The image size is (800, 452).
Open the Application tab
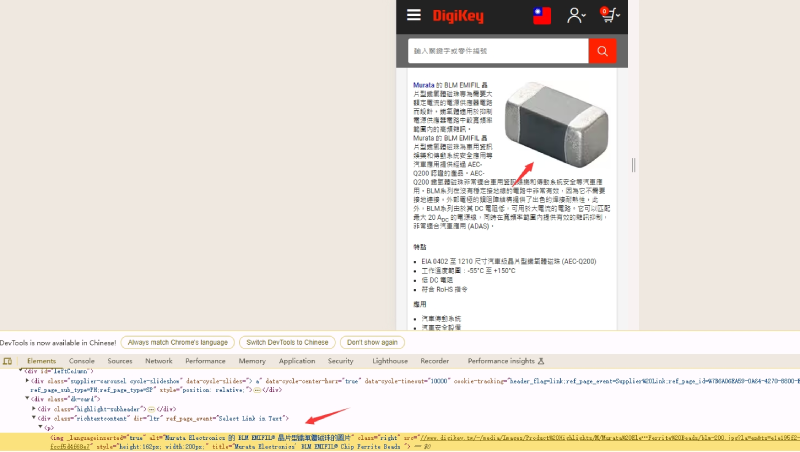297,361
